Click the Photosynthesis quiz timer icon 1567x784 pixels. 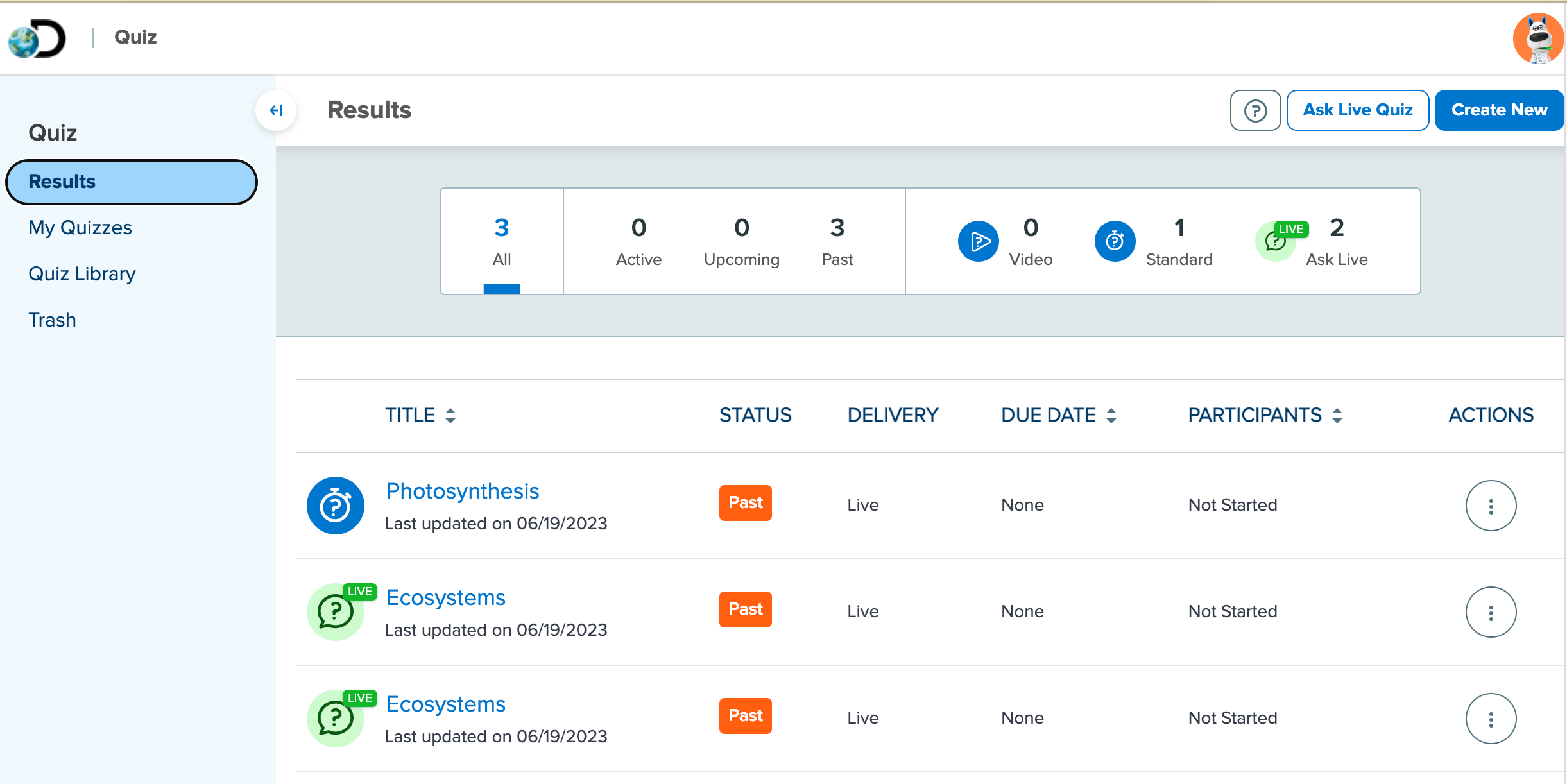click(x=335, y=506)
